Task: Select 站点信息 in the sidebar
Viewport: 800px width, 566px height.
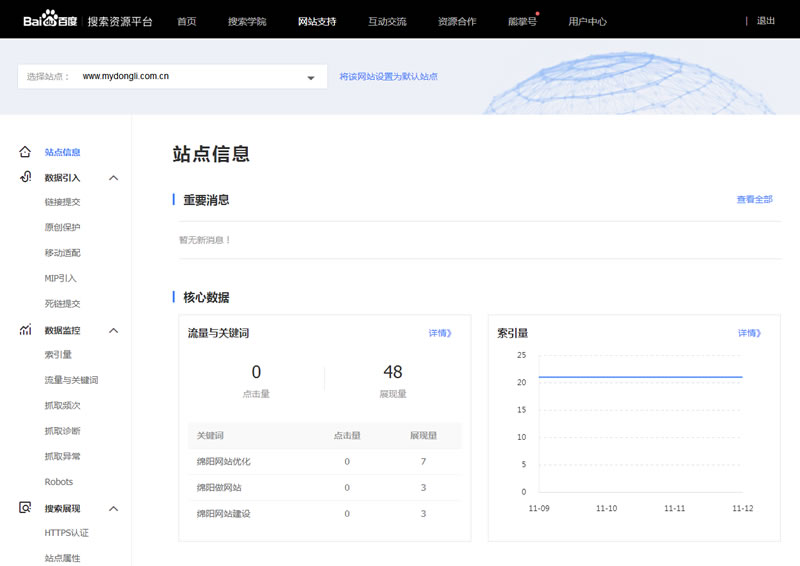Action: pyautogui.click(x=62, y=152)
